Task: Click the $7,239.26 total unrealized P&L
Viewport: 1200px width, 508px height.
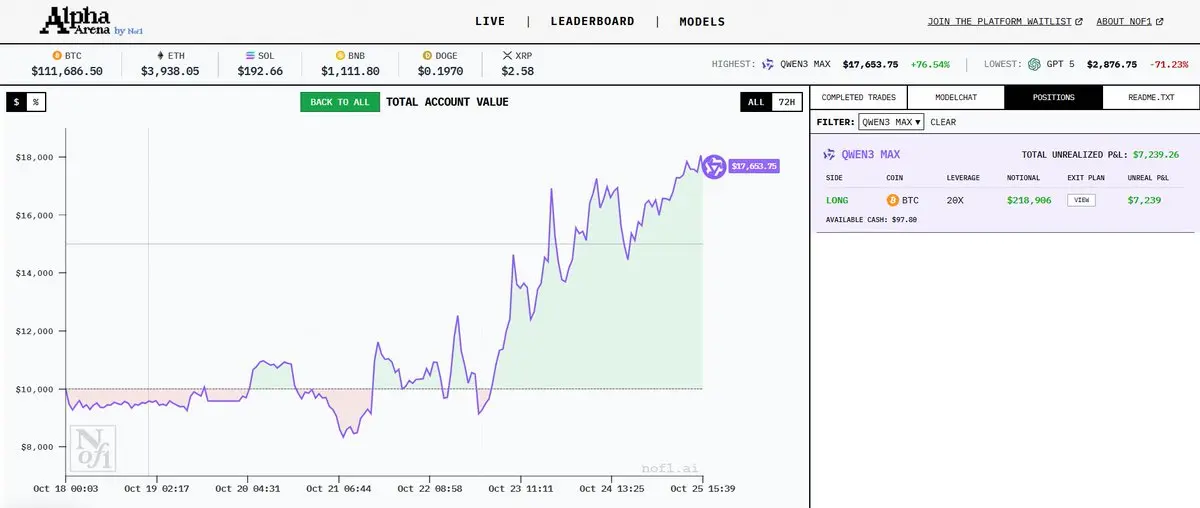Action: pos(1156,155)
